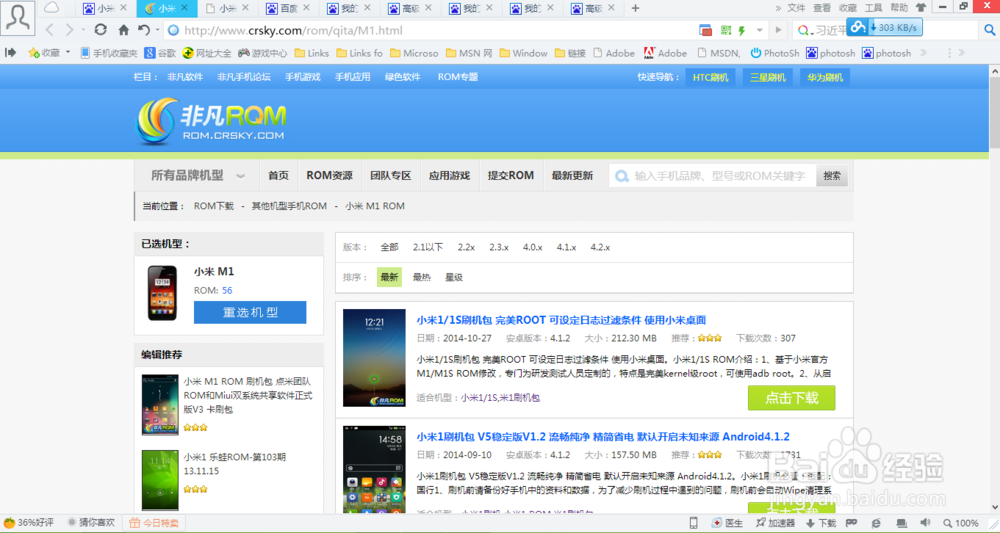Click the 100% zoom level control
Image resolution: width=1000 pixels, height=533 pixels.
pyautogui.click(x=961, y=523)
